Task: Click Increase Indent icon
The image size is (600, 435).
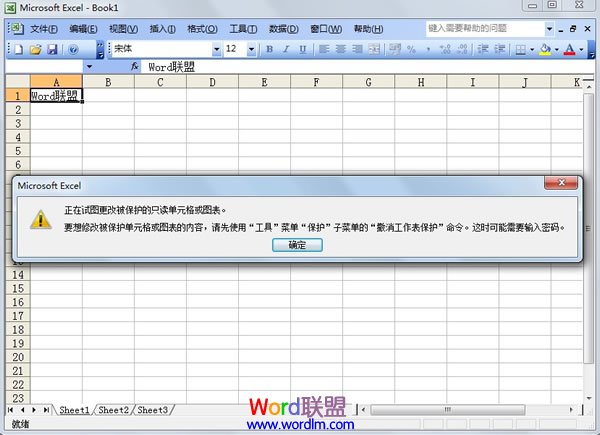Action: (499, 49)
